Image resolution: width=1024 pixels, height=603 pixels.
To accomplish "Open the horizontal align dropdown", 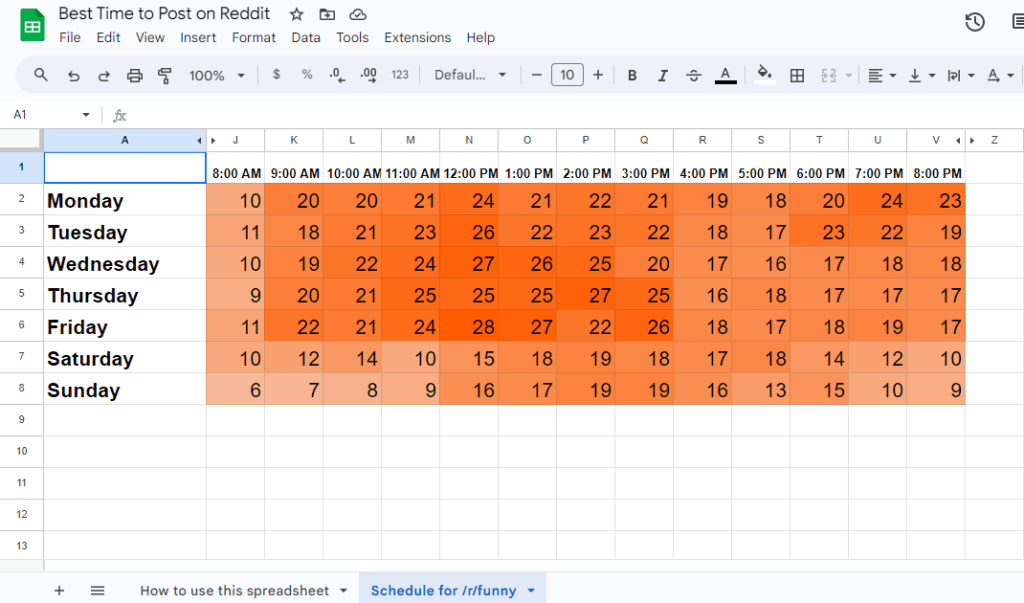I will point(879,75).
